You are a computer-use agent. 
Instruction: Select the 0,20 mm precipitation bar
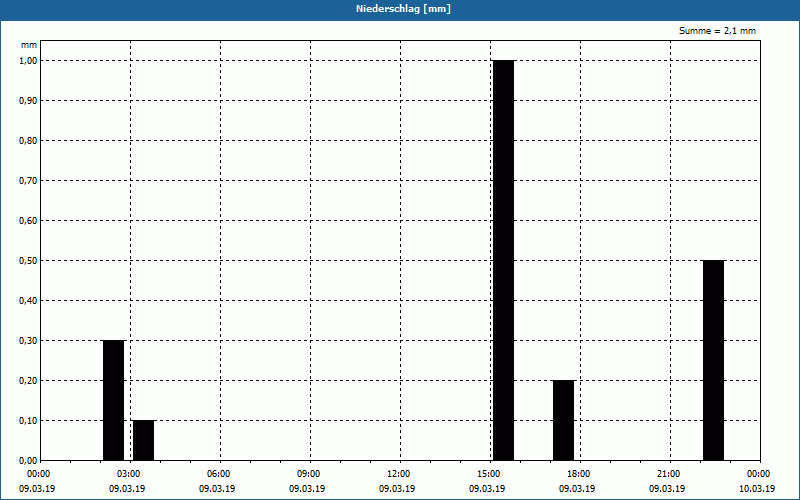pyautogui.click(x=563, y=420)
